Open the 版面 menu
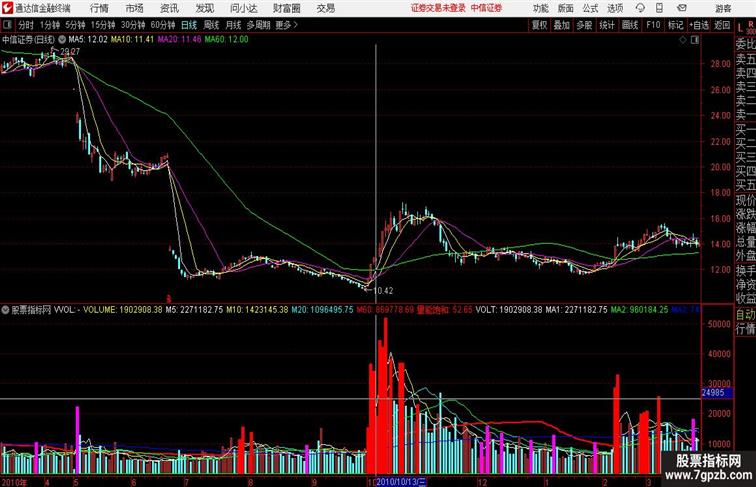Screen dimensions: 756x487 [x=566, y=8]
